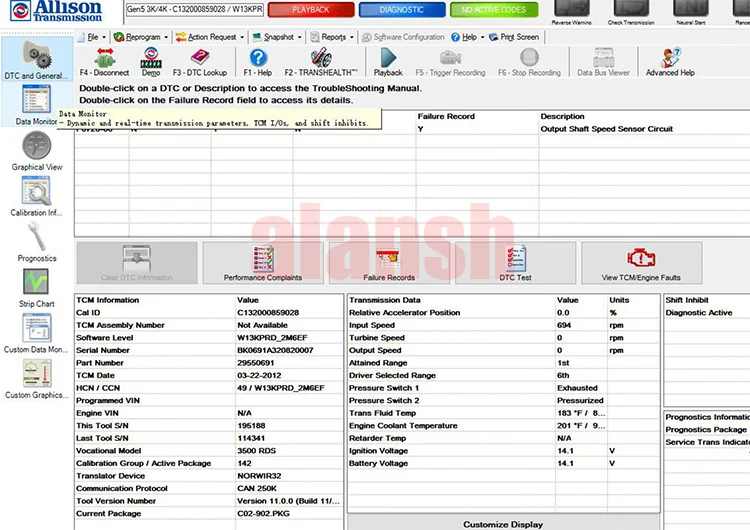Run the DTC Test
The image size is (750, 530).
(x=515, y=263)
